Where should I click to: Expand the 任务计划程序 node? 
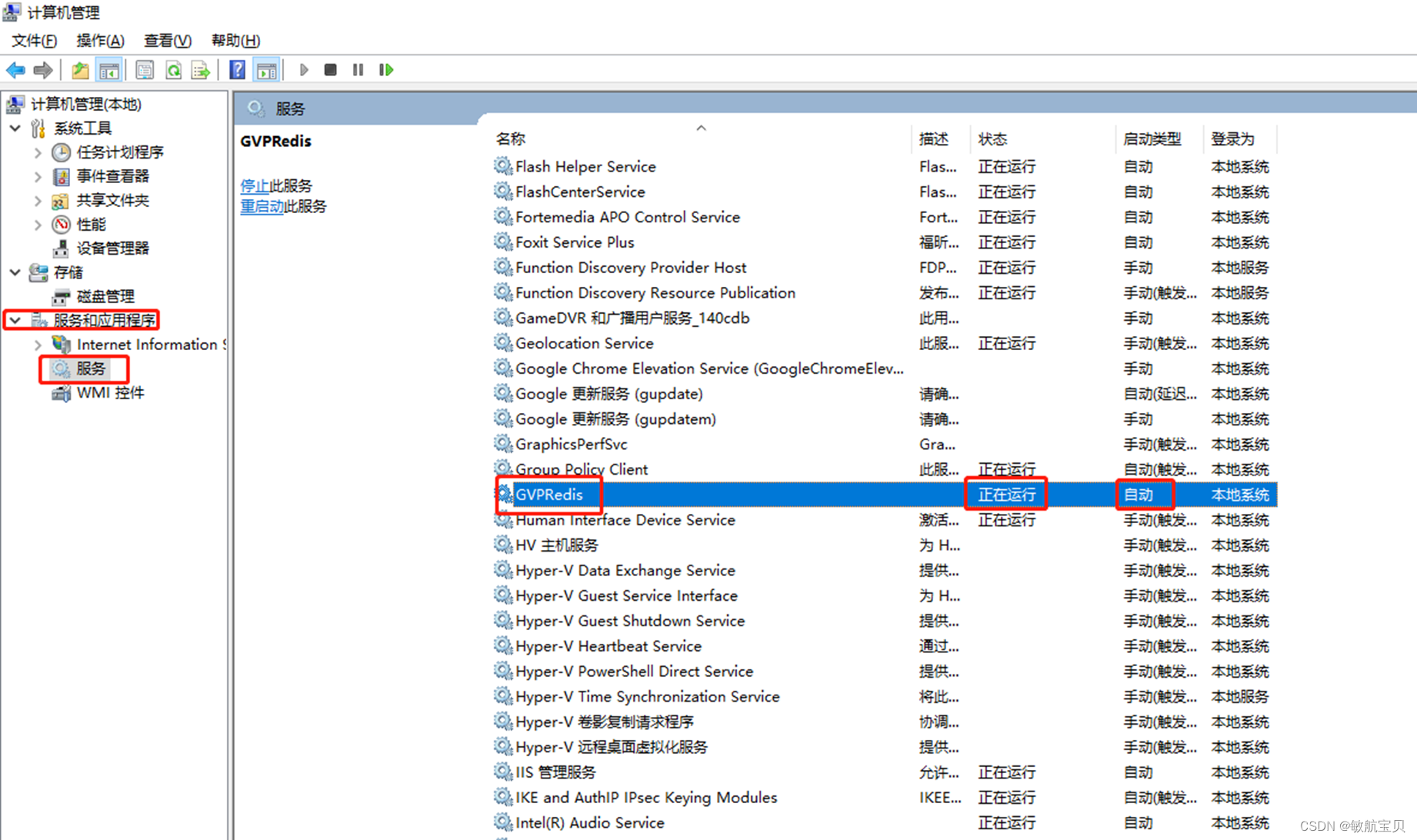(x=38, y=152)
